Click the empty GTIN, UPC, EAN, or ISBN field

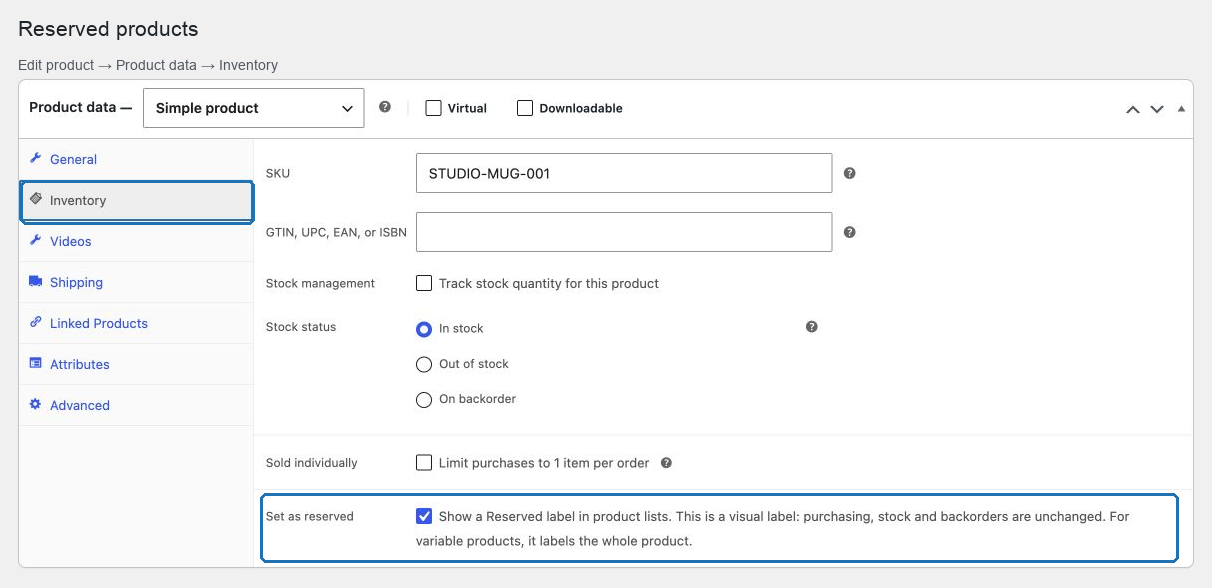(624, 232)
